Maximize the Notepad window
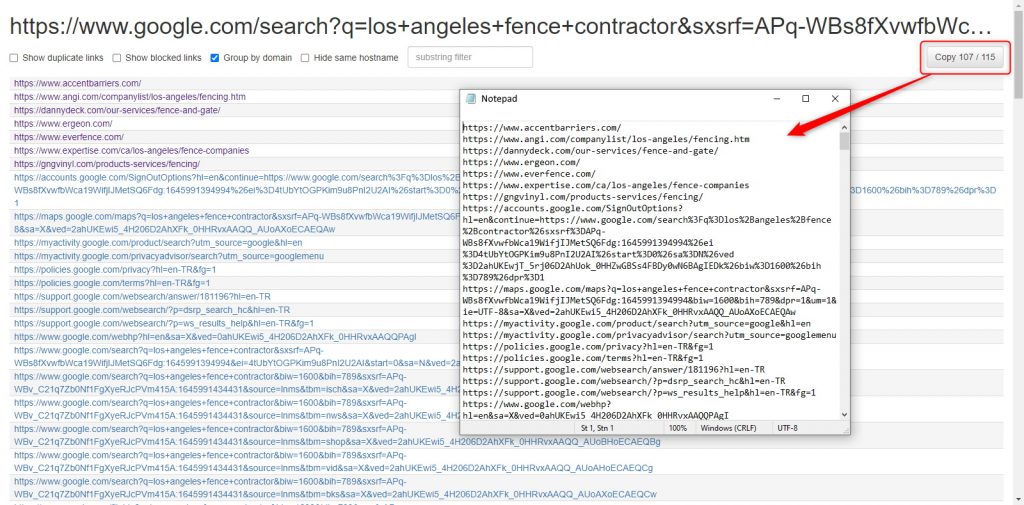The height and width of the screenshot is (505, 1024). [806, 99]
